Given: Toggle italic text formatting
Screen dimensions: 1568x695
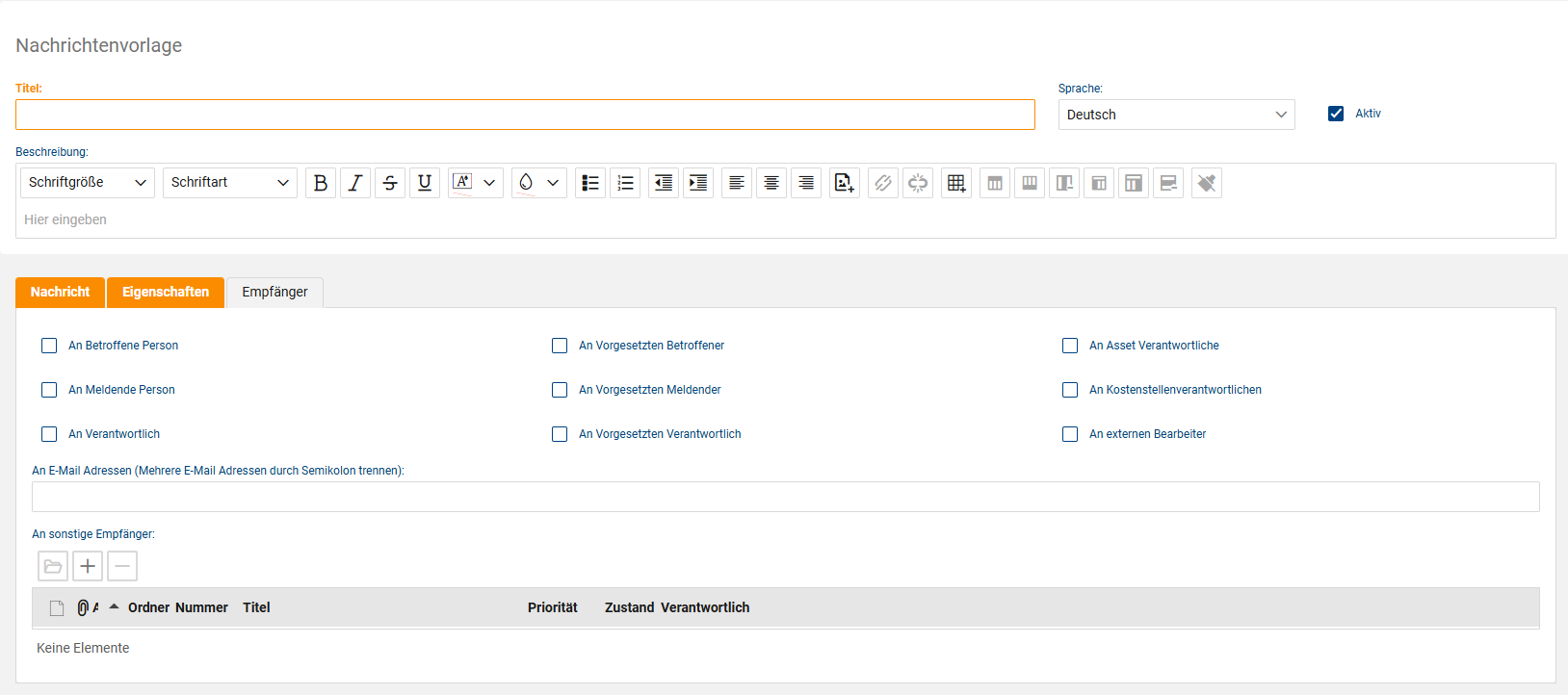Looking at the screenshot, I should 355,183.
